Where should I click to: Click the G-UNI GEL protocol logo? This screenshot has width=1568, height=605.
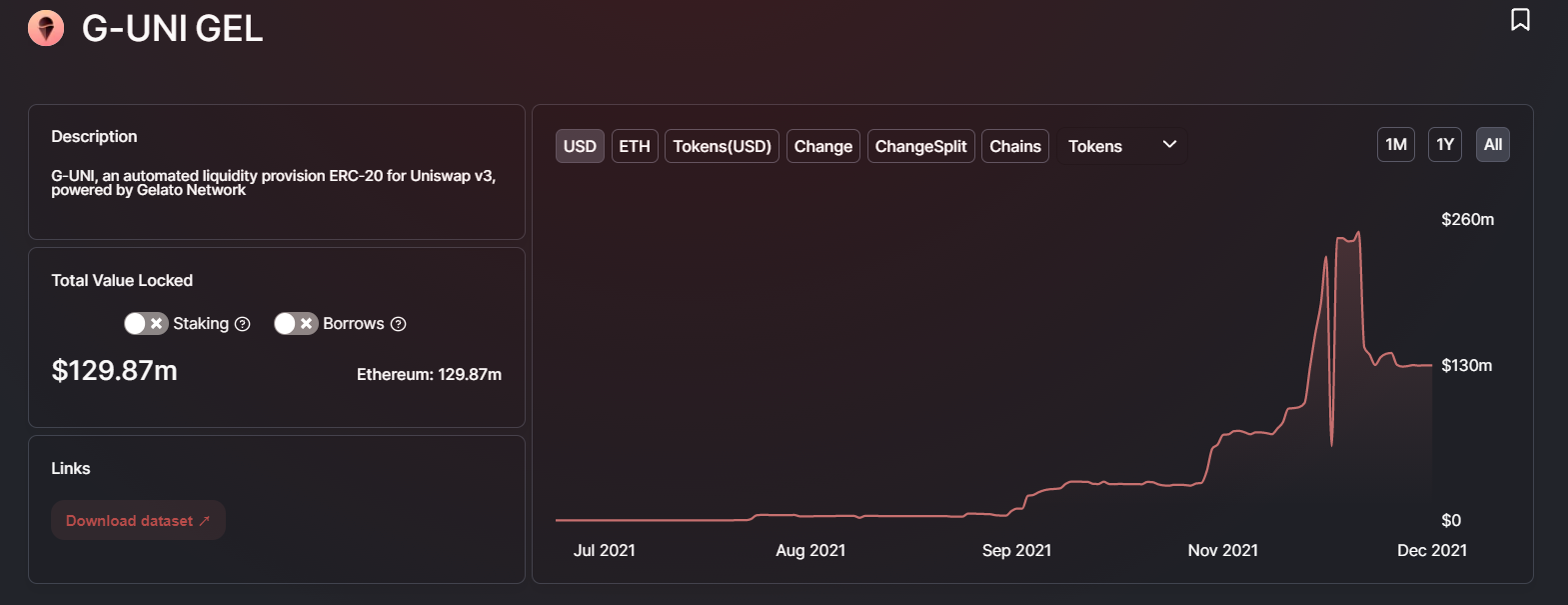click(x=46, y=28)
